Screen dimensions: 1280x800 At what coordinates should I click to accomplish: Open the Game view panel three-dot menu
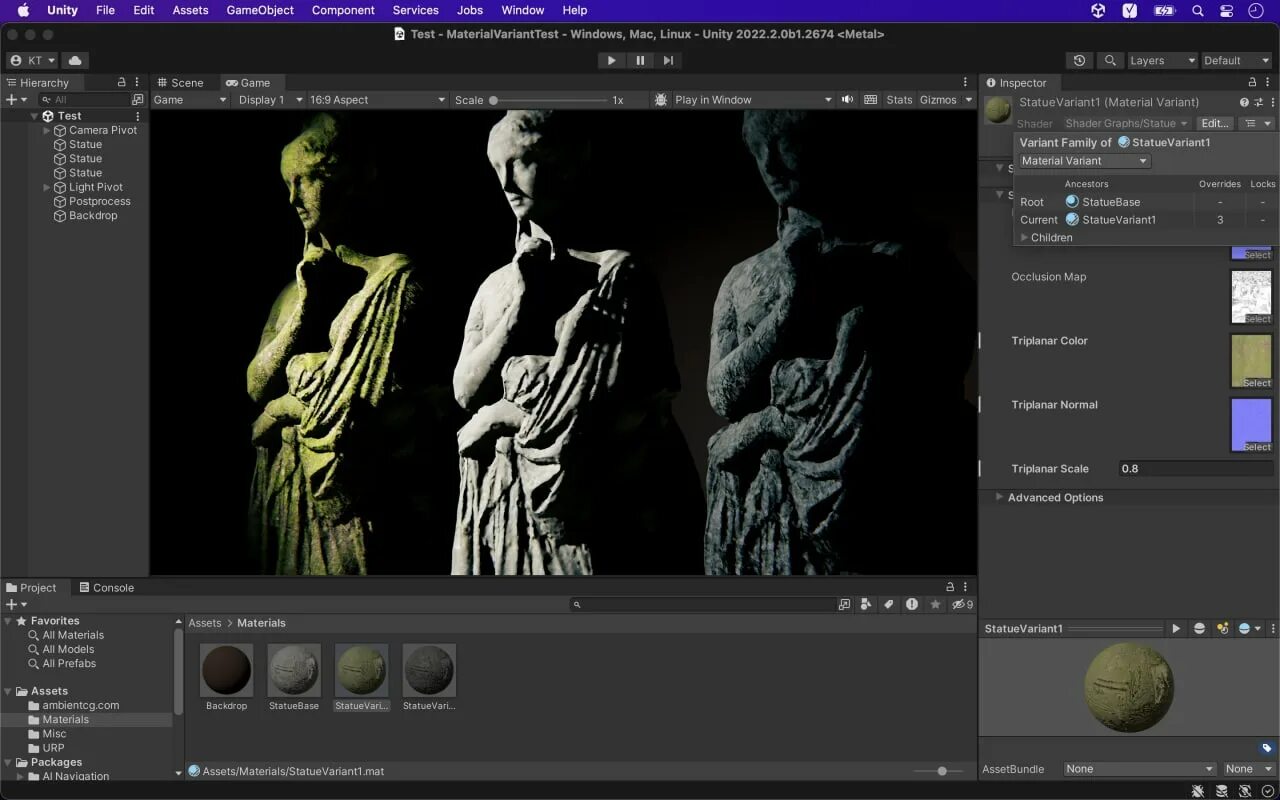coord(965,83)
